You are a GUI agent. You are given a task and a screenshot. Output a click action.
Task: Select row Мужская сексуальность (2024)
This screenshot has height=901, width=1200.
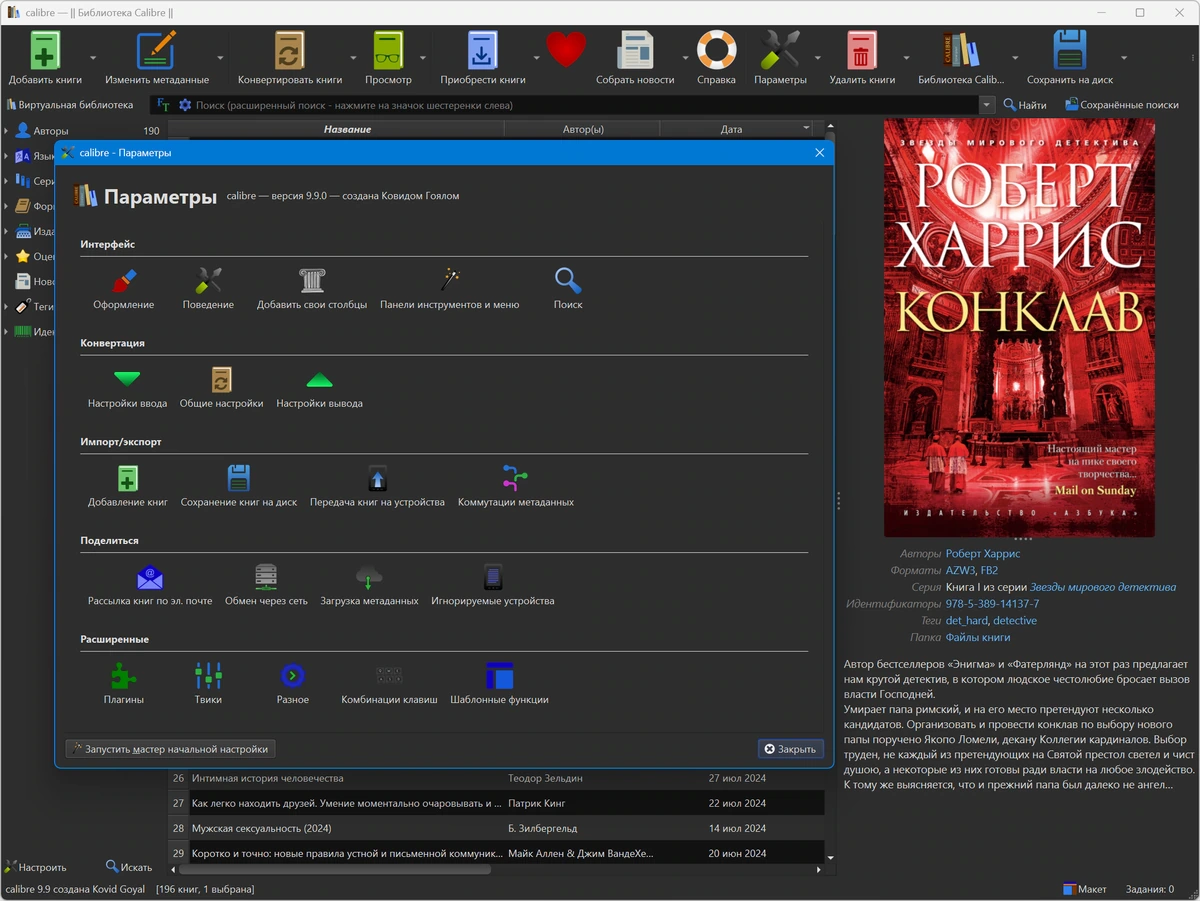[x=497, y=828]
